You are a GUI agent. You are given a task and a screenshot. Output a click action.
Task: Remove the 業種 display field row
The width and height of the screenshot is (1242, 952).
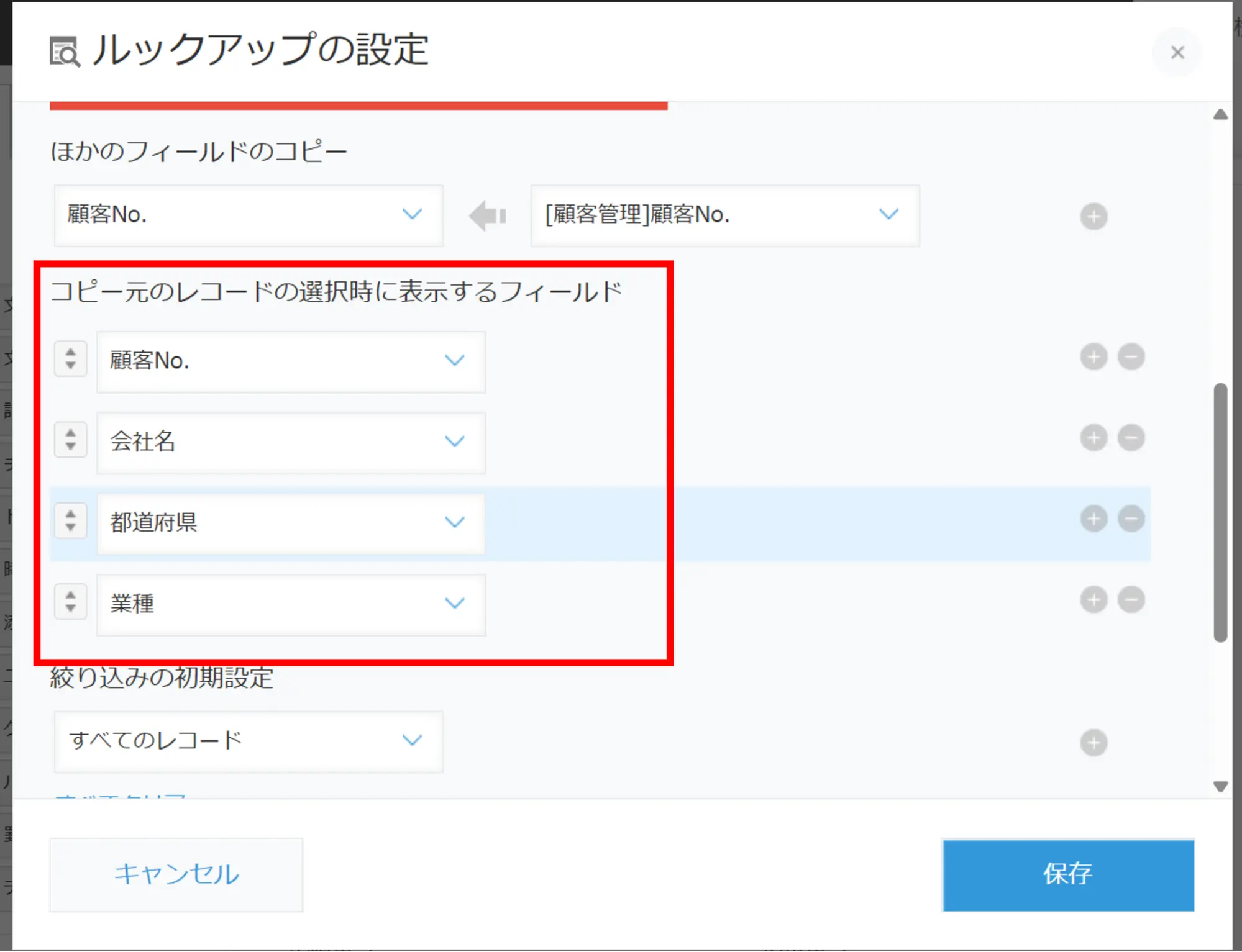tap(1131, 600)
